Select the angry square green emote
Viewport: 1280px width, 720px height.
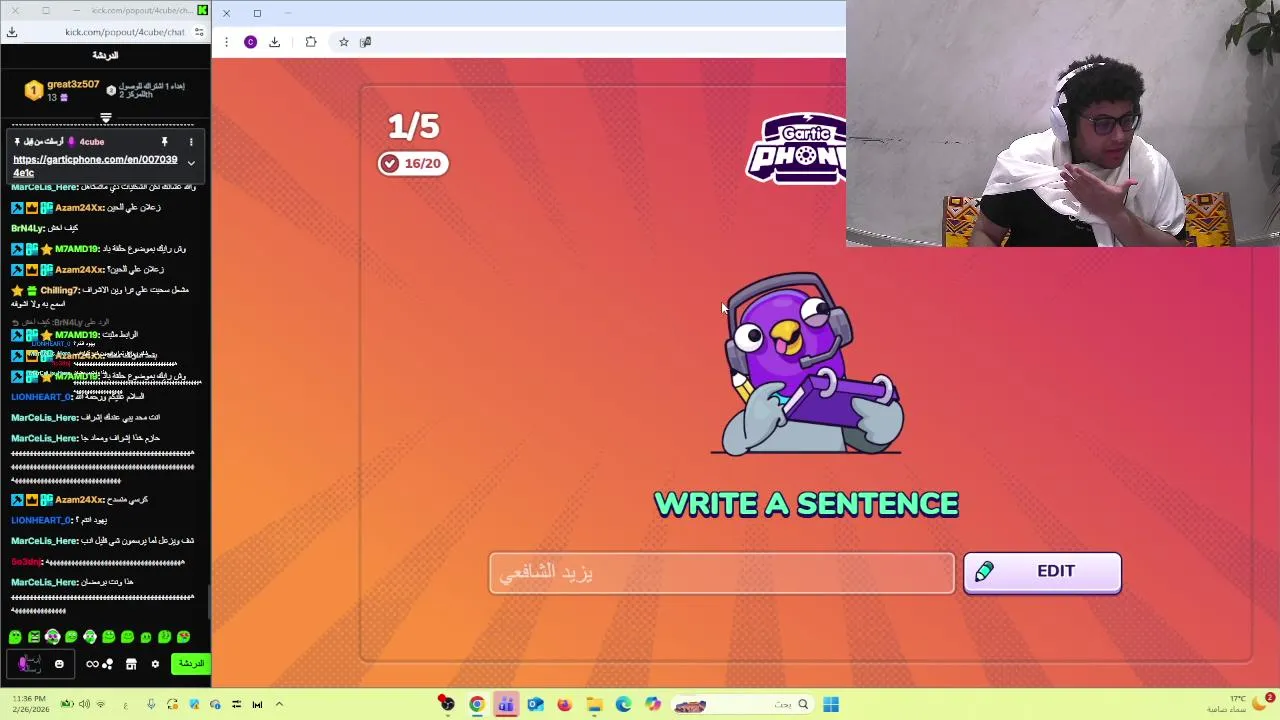point(34,637)
